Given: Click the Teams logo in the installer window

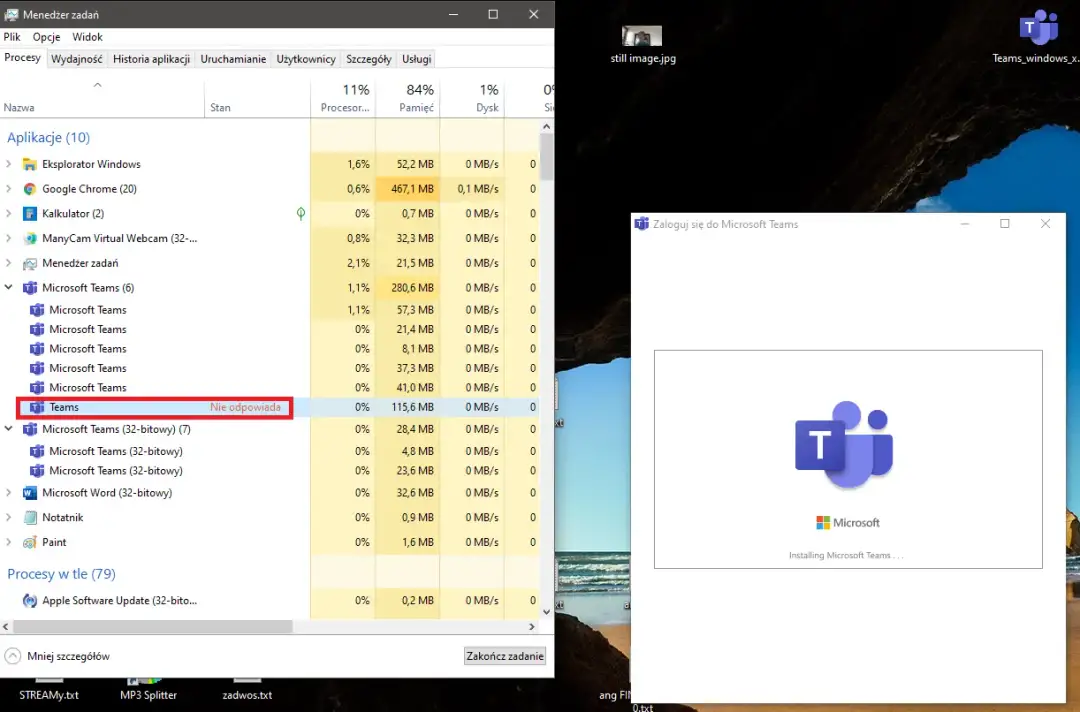Looking at the screenshot, I should click(848, 443).
